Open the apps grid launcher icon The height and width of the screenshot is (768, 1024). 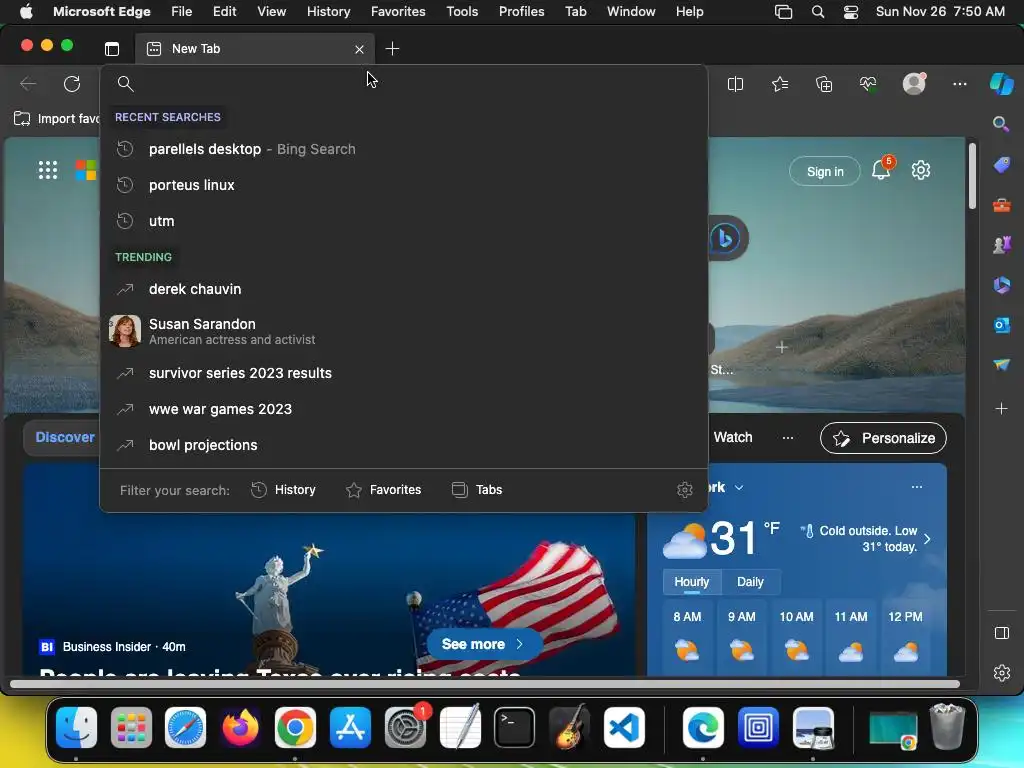[x=48, y=170]
